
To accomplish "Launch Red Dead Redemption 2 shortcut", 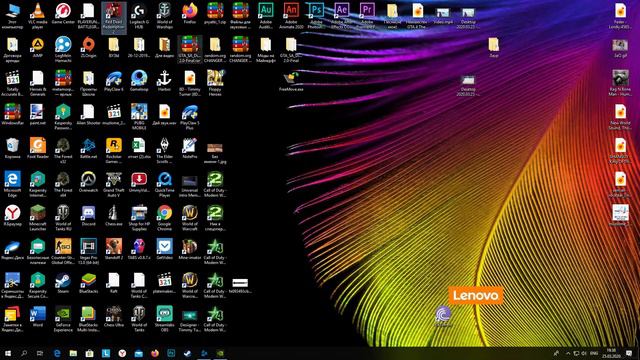I will [113, 18].
